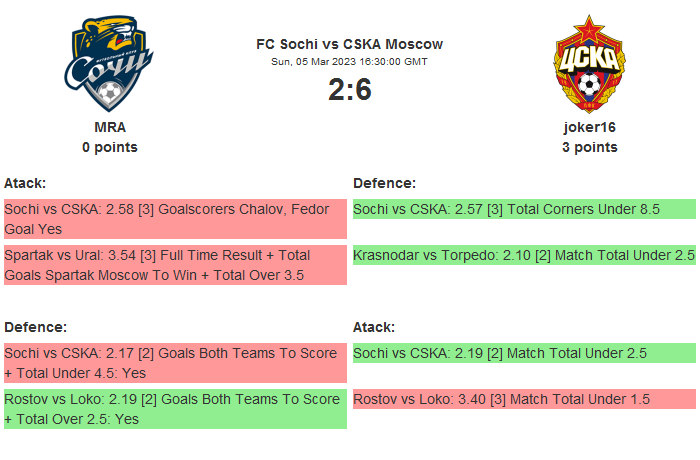Click the top-left Atack heading
This screenshot has height=460, width=700.
point(25,183)
